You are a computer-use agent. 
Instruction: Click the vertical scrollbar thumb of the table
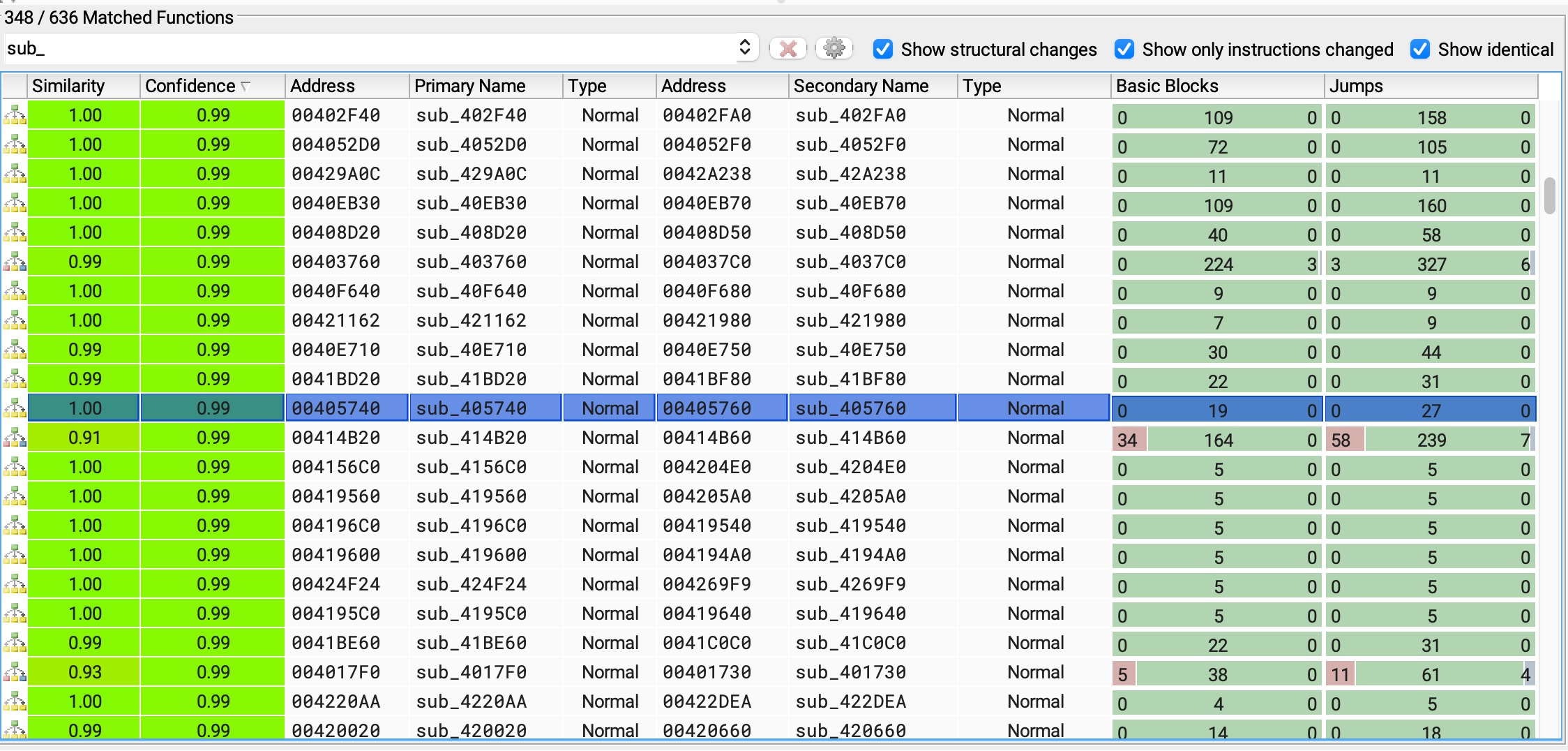pyautogui.click(x=1550, y=195)
